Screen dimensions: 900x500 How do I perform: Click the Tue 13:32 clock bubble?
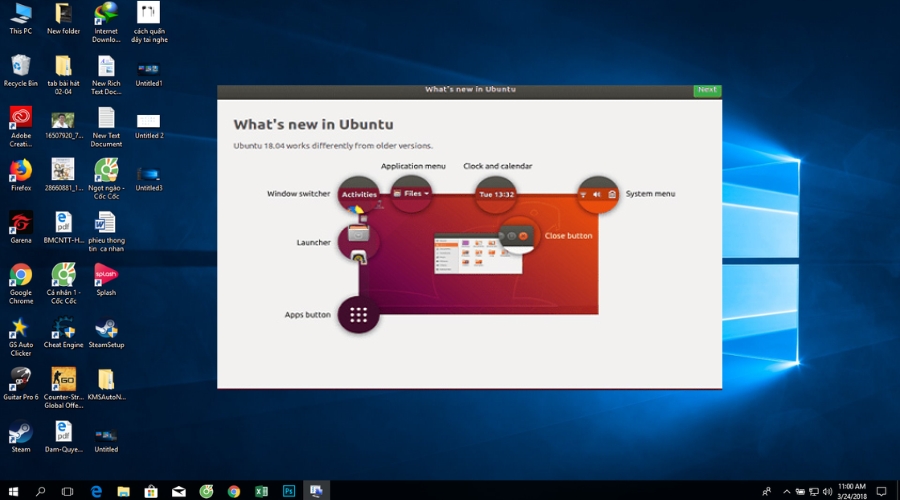496,194
